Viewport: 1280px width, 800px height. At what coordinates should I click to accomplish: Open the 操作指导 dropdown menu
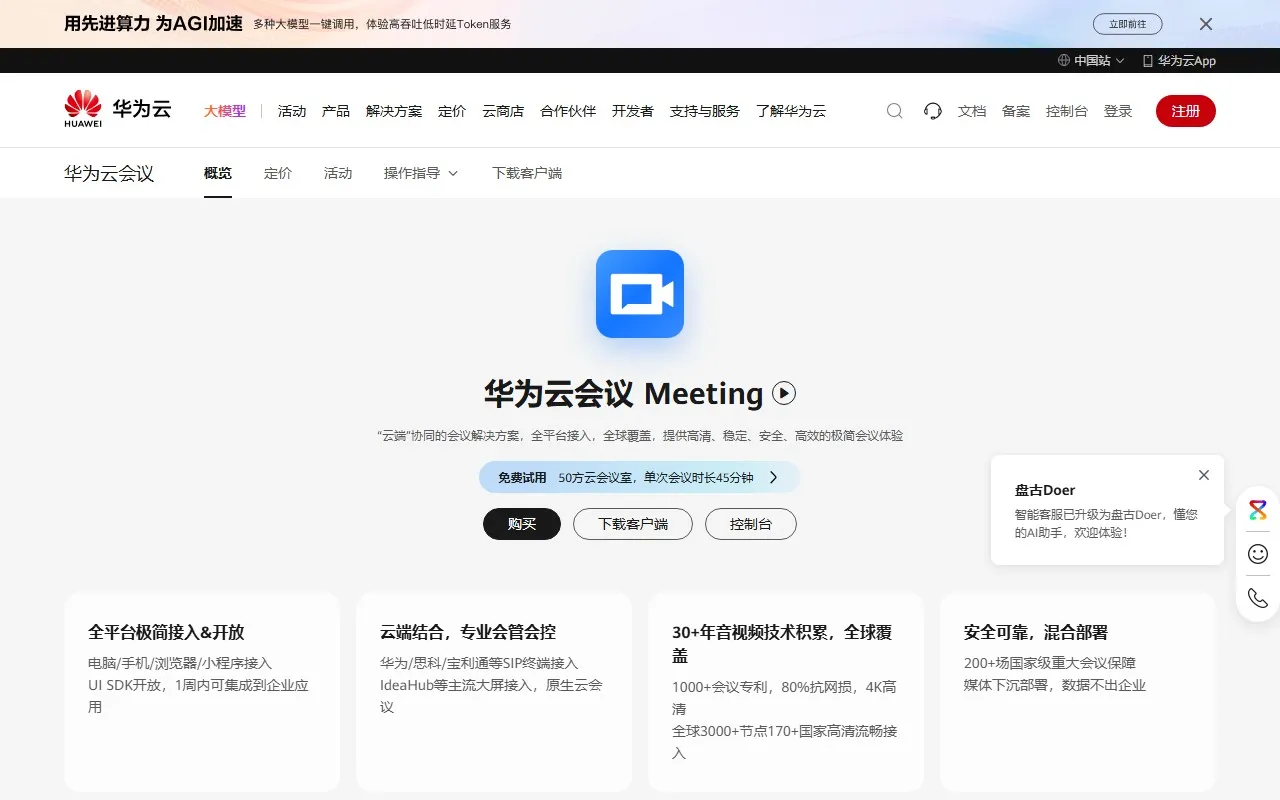pos(420,172)
